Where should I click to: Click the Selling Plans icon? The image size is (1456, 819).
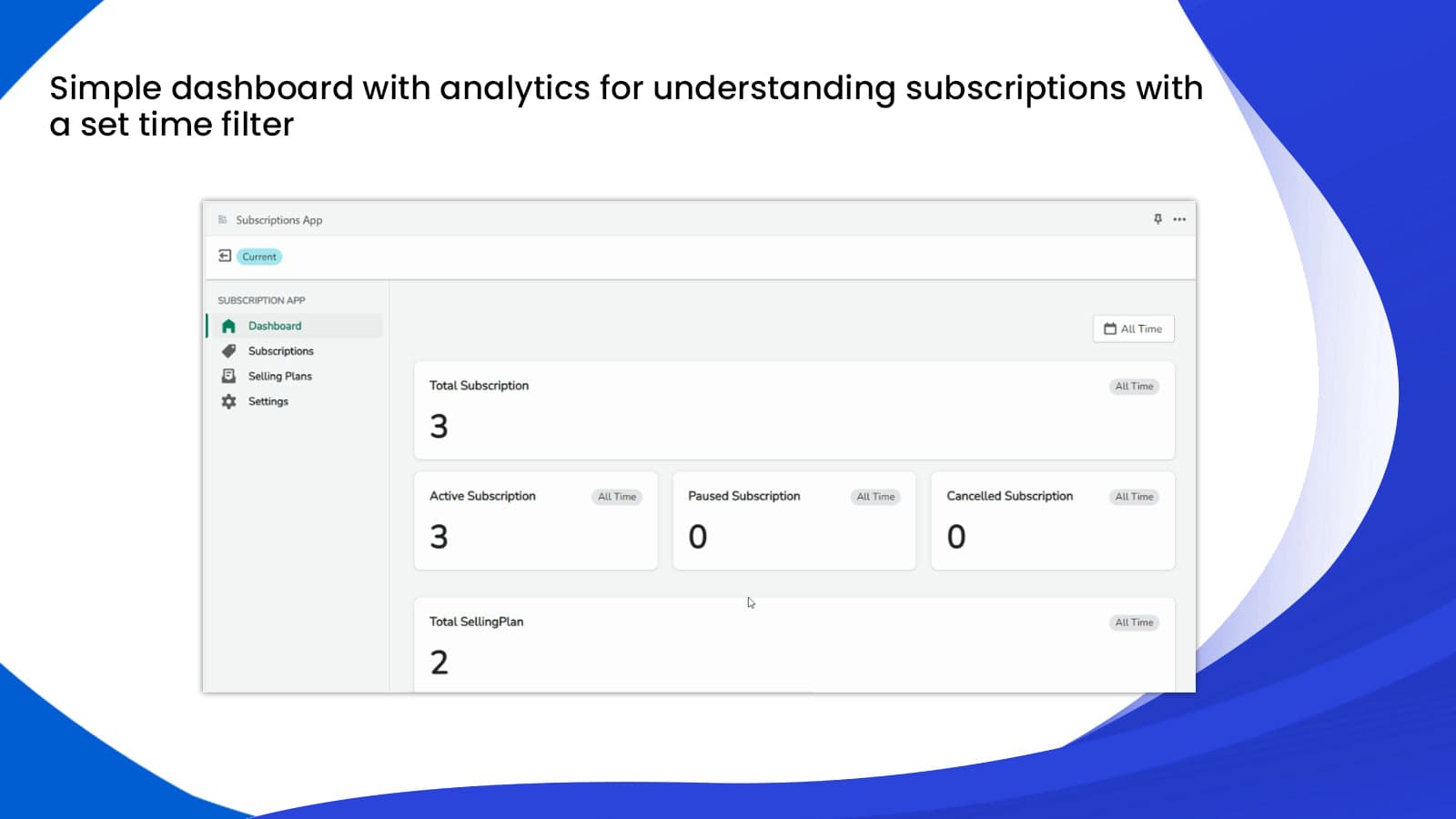click(228, 376)
